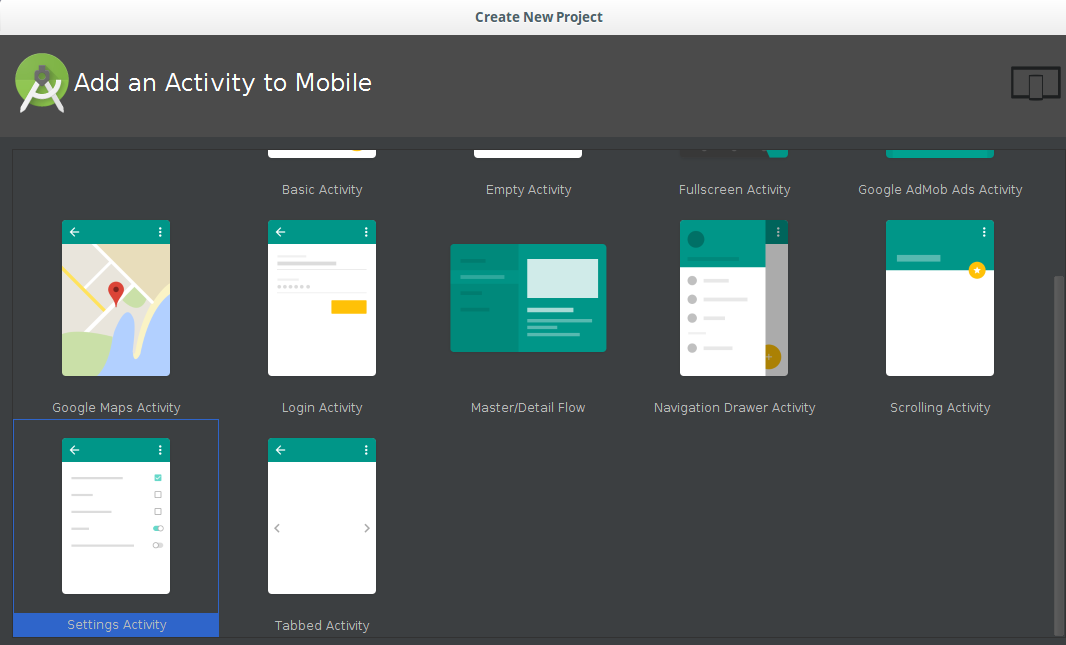Click the right chevron in Tabbed Activity preview
Image resolution: width=1066 pixels, height=645 pixels.
(x=367, y=528)
